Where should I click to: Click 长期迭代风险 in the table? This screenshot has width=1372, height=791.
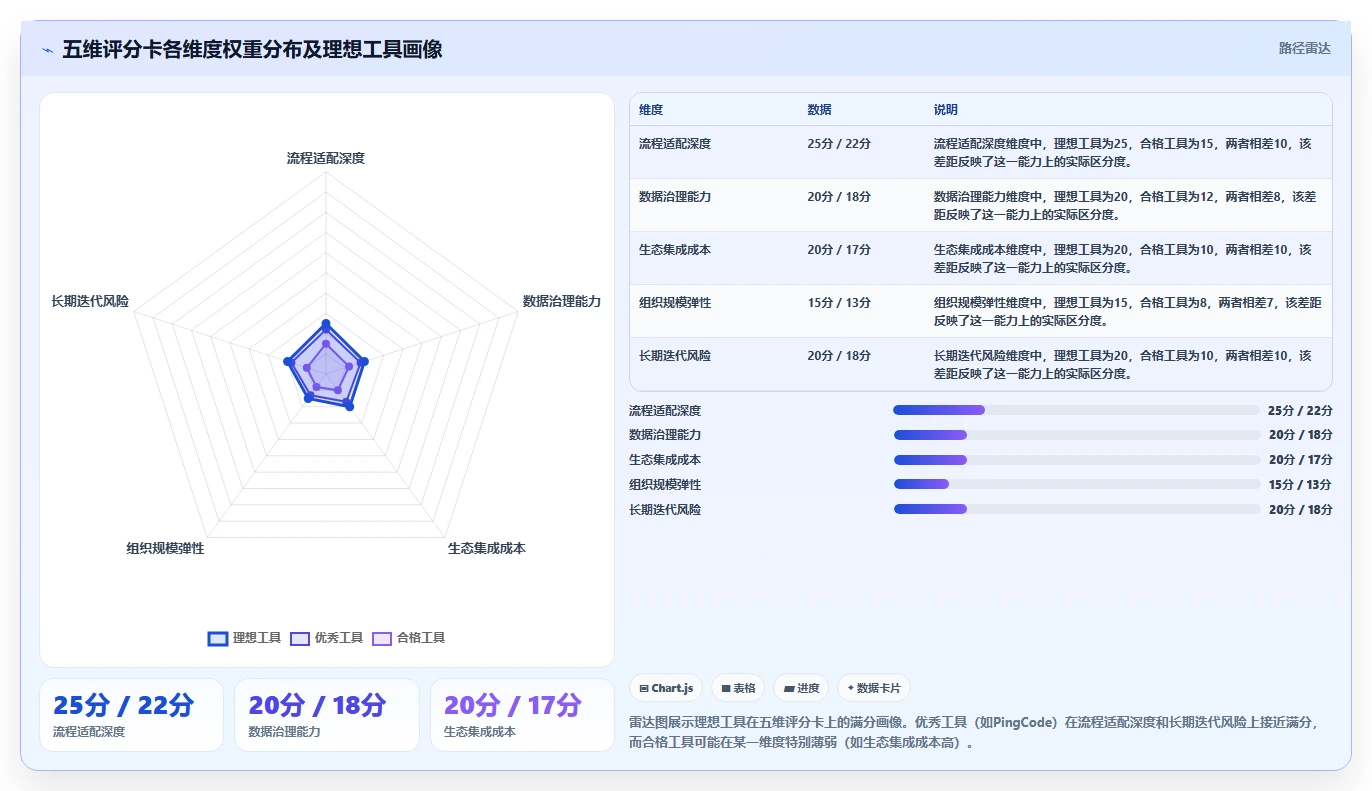[675, 356]
